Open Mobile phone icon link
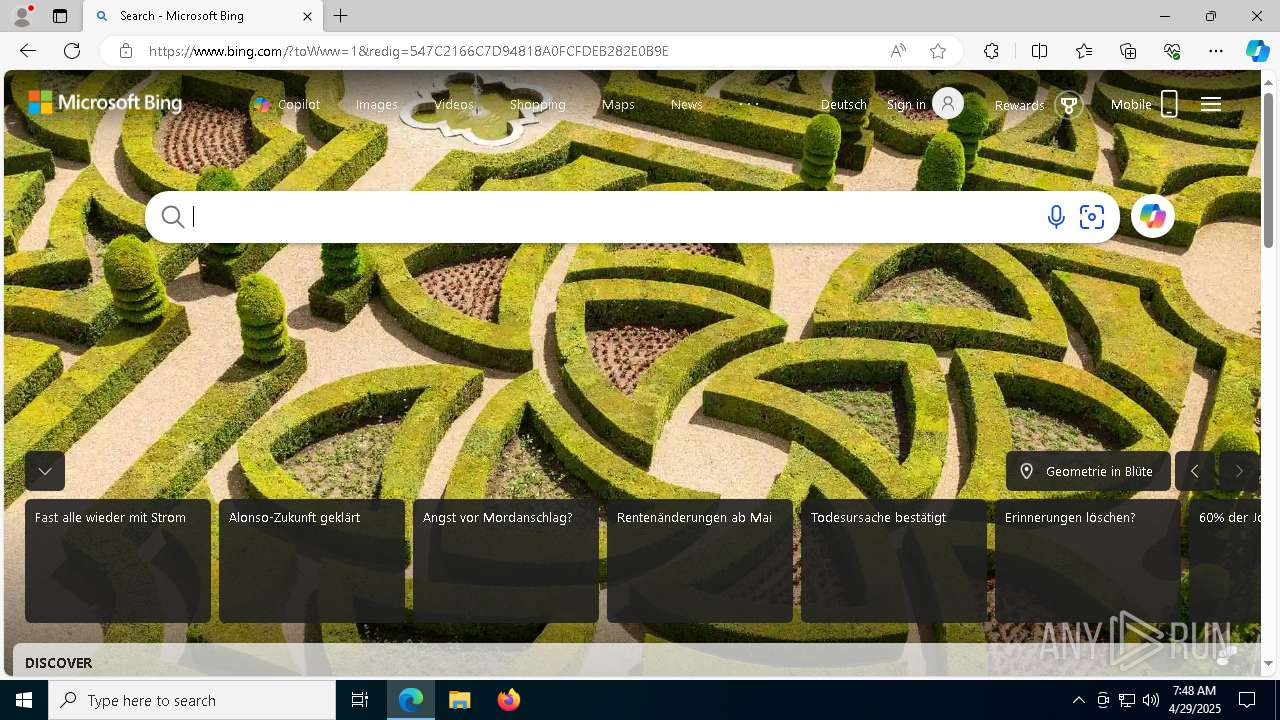 tap(1169, 104)
